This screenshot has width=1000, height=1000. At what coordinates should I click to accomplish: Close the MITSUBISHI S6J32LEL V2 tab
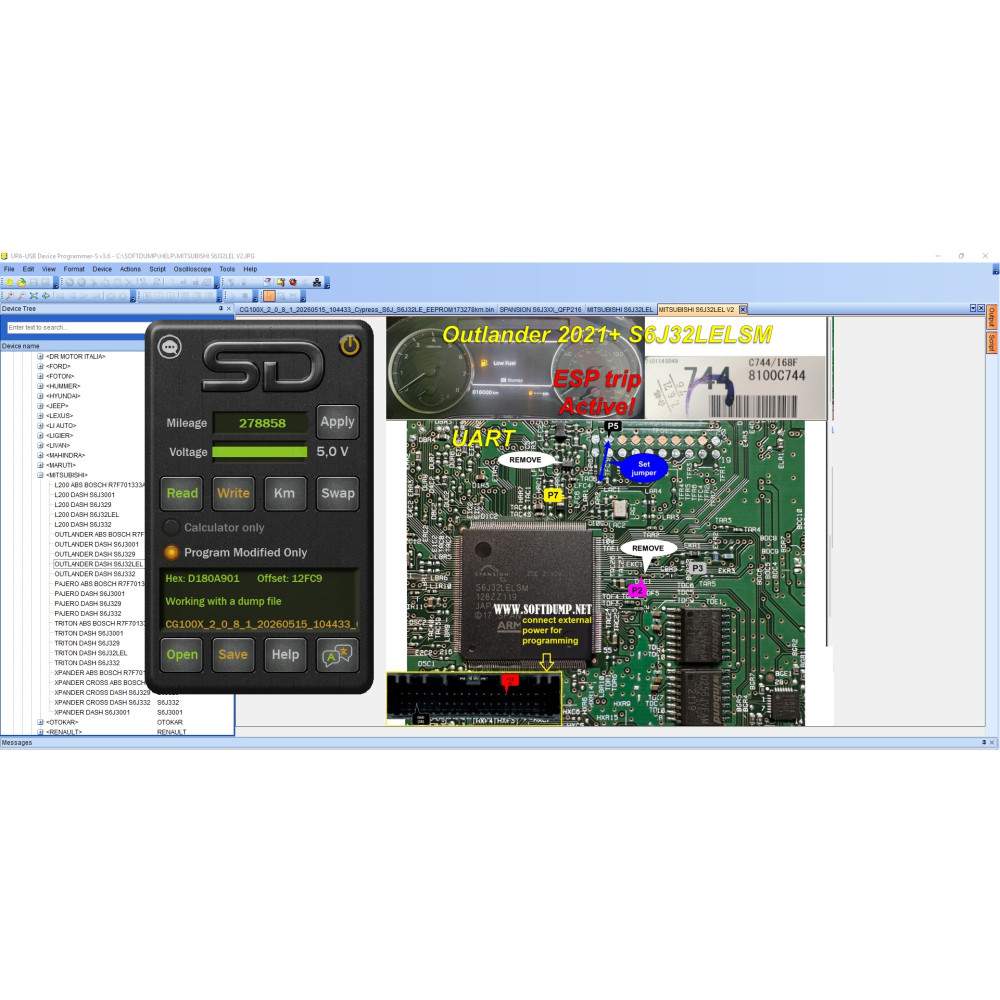tap(742, 309)
